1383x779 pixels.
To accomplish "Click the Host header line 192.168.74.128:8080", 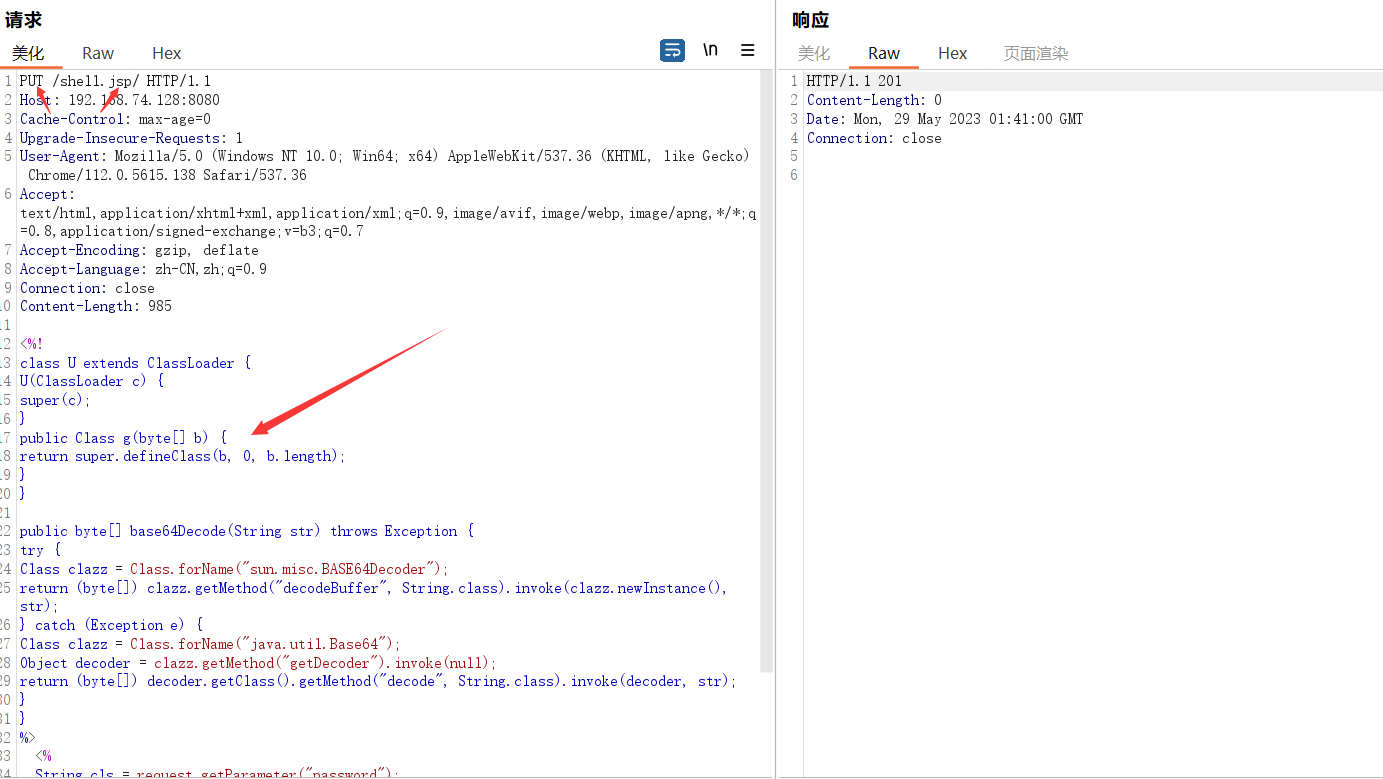I will pyautogui.click(x=120, y=100).
